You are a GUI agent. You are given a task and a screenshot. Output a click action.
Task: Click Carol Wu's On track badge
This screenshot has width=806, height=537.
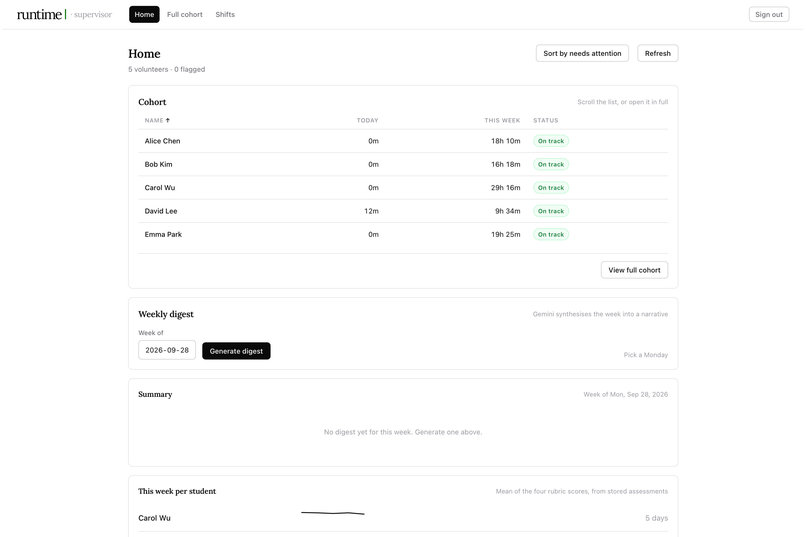coord(551,188)
